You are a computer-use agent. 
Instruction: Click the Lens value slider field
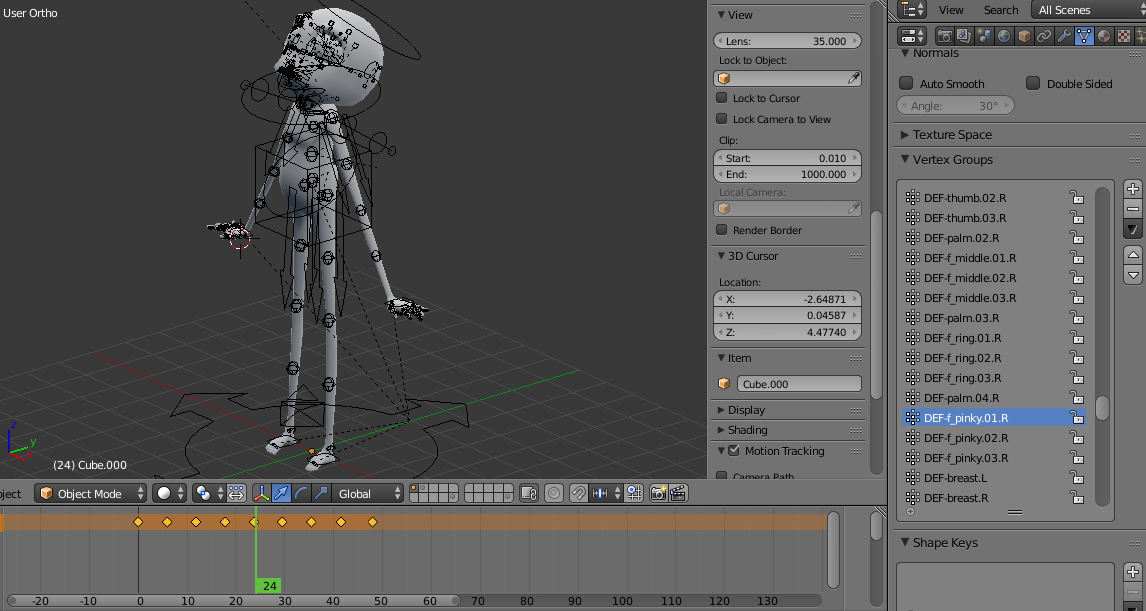pos(787,41)
